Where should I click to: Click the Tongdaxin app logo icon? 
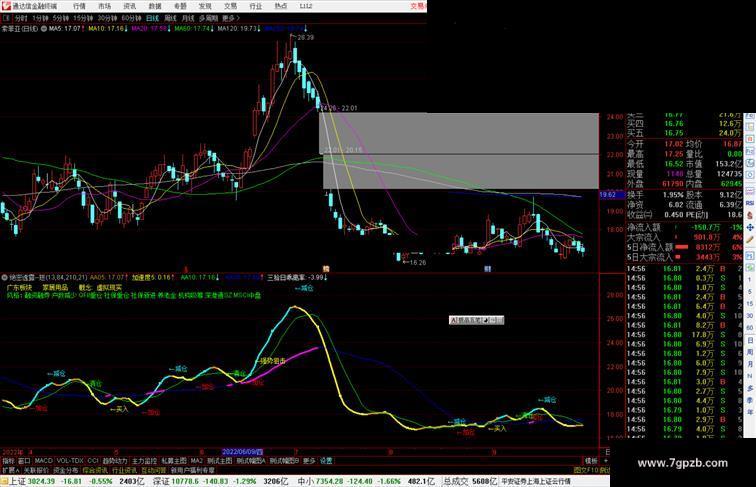[x=5, y=6]
